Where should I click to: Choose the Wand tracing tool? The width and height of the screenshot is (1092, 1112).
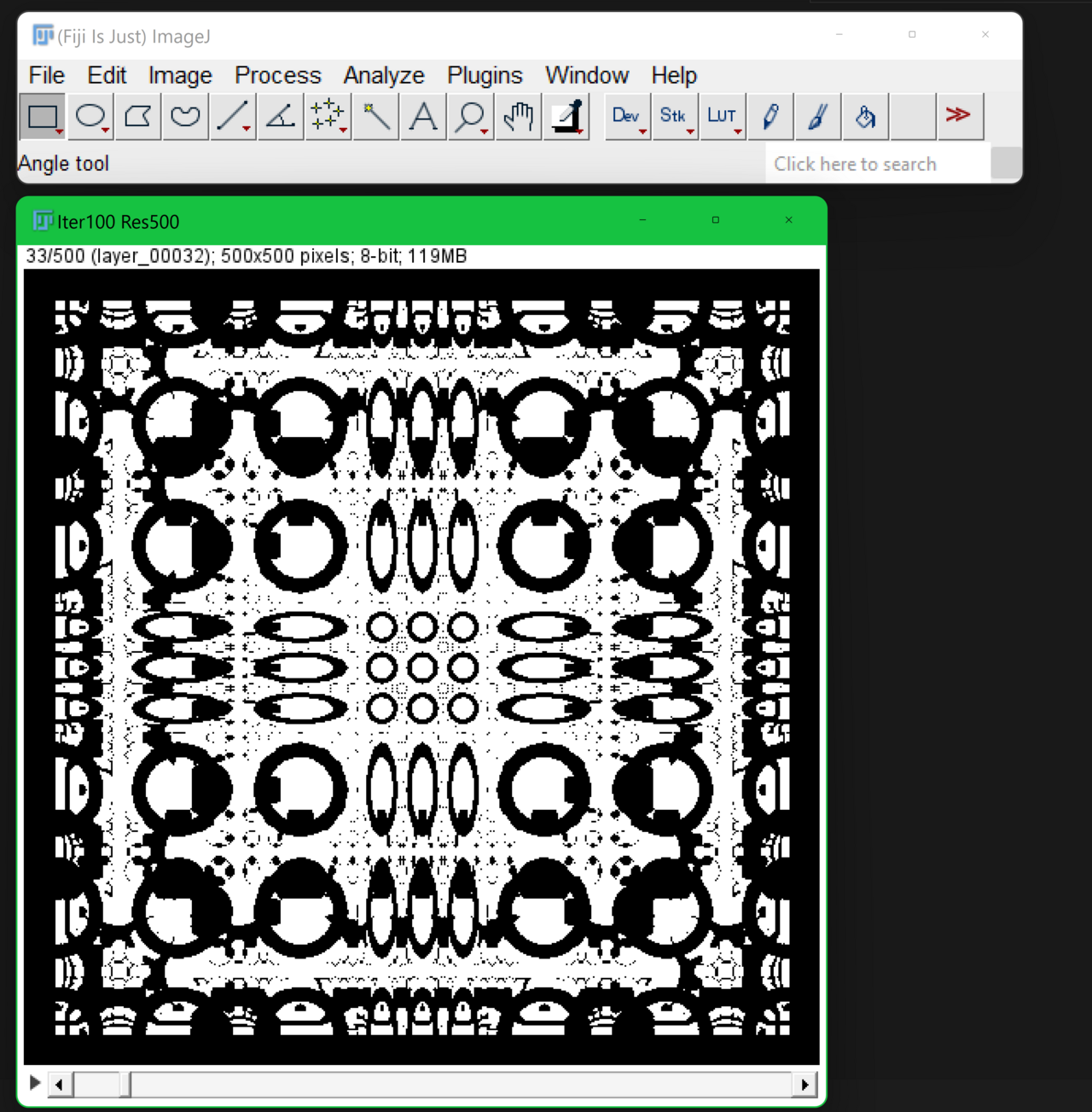(x=375, y=116)
